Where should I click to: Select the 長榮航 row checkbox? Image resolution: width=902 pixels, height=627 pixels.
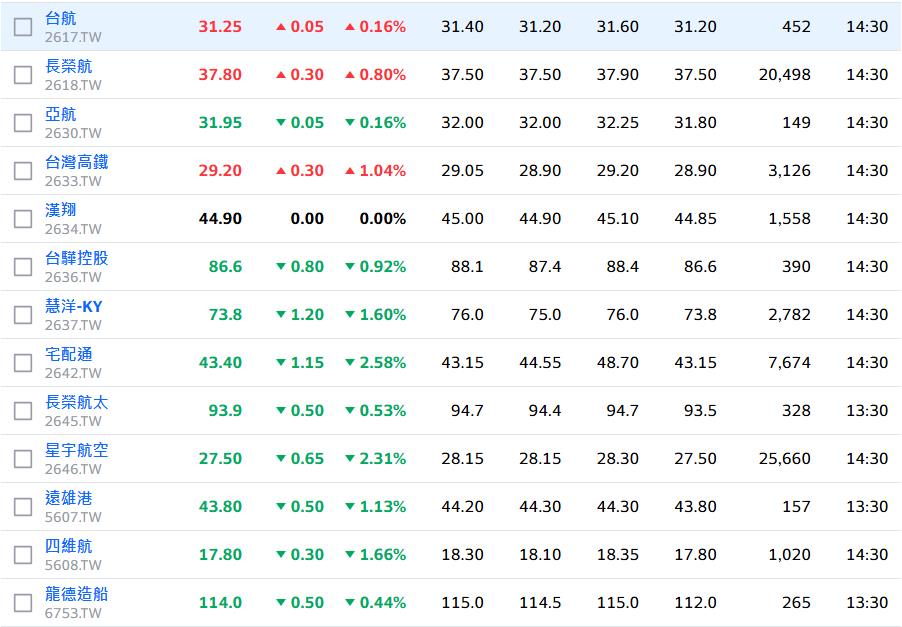[x=23, y=75]
